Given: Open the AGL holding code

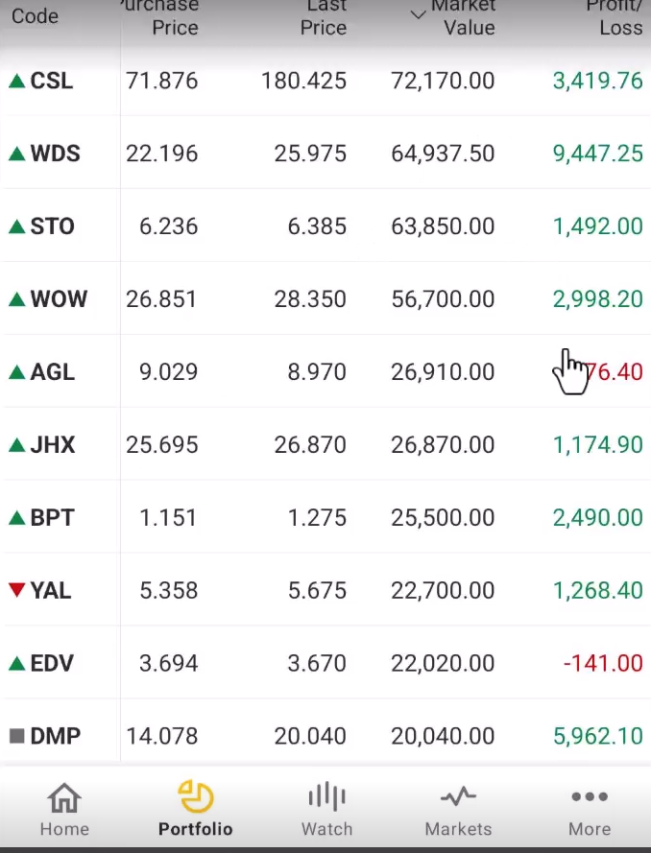Looking at the screenshot, I should [52, 372].
